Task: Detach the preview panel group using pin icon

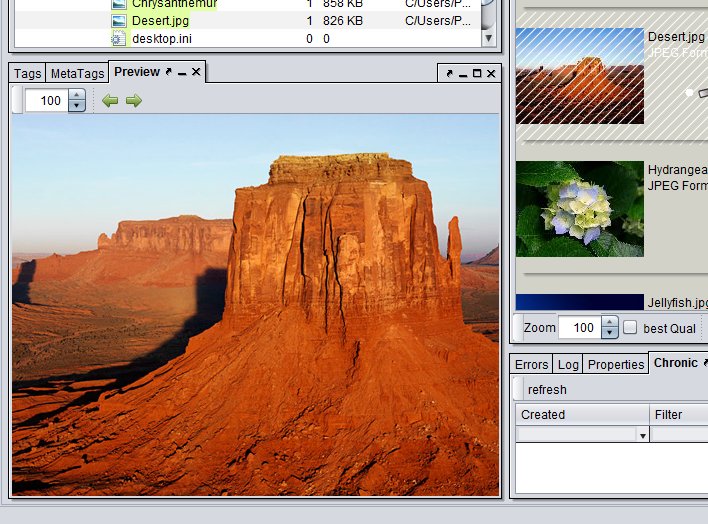Action: coord(449,73)
